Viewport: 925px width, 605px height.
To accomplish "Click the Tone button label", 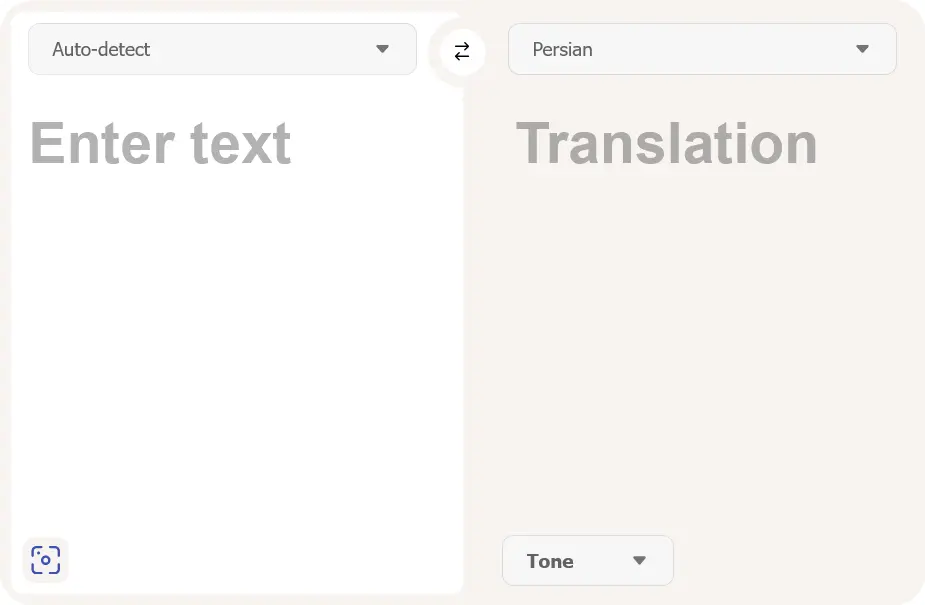I will (x=550, y=561).
